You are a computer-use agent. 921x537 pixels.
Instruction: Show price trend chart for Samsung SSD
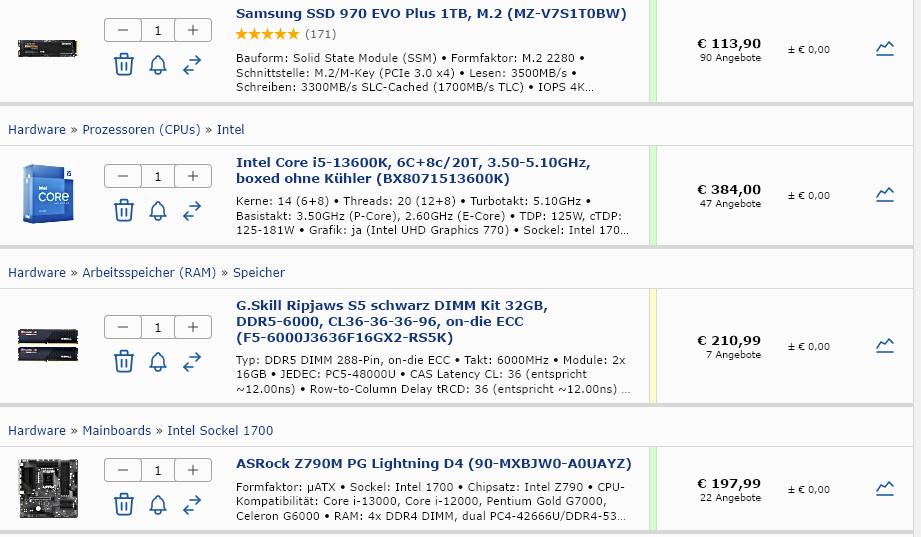pos(885,47)
